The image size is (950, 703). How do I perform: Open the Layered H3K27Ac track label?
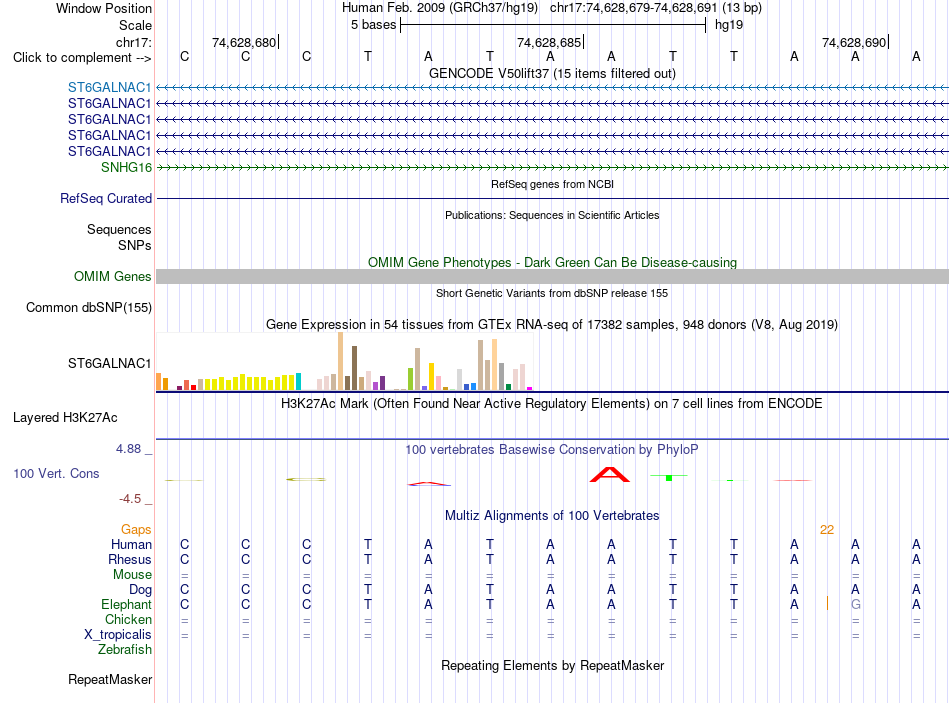tap(65, 418)
